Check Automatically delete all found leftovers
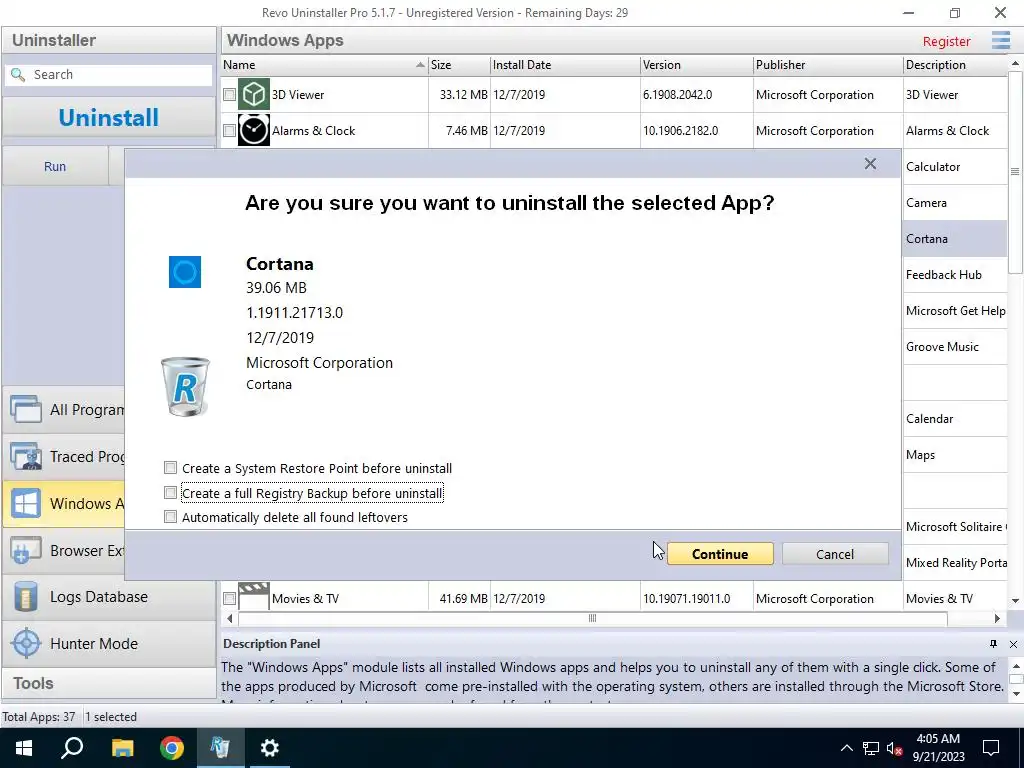This screenshot has width=1024, height=768. (x=170, y=517)
